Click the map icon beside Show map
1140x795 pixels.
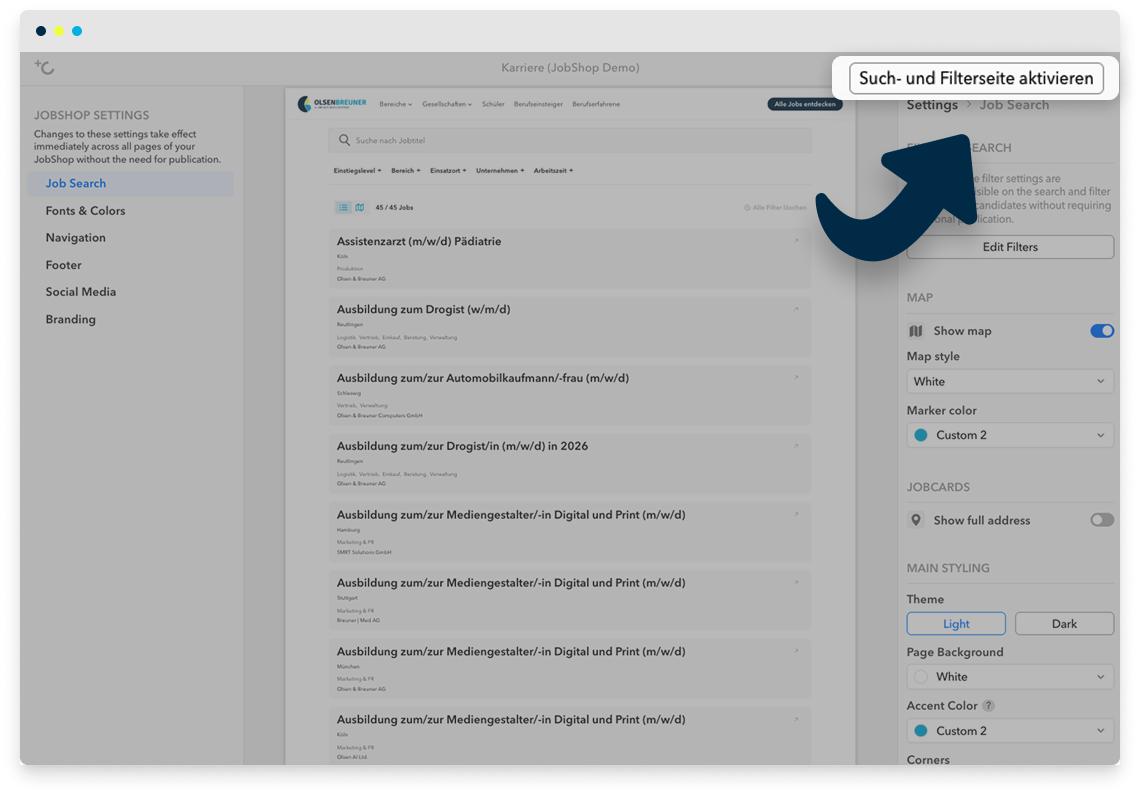click(x=916, y=331)
